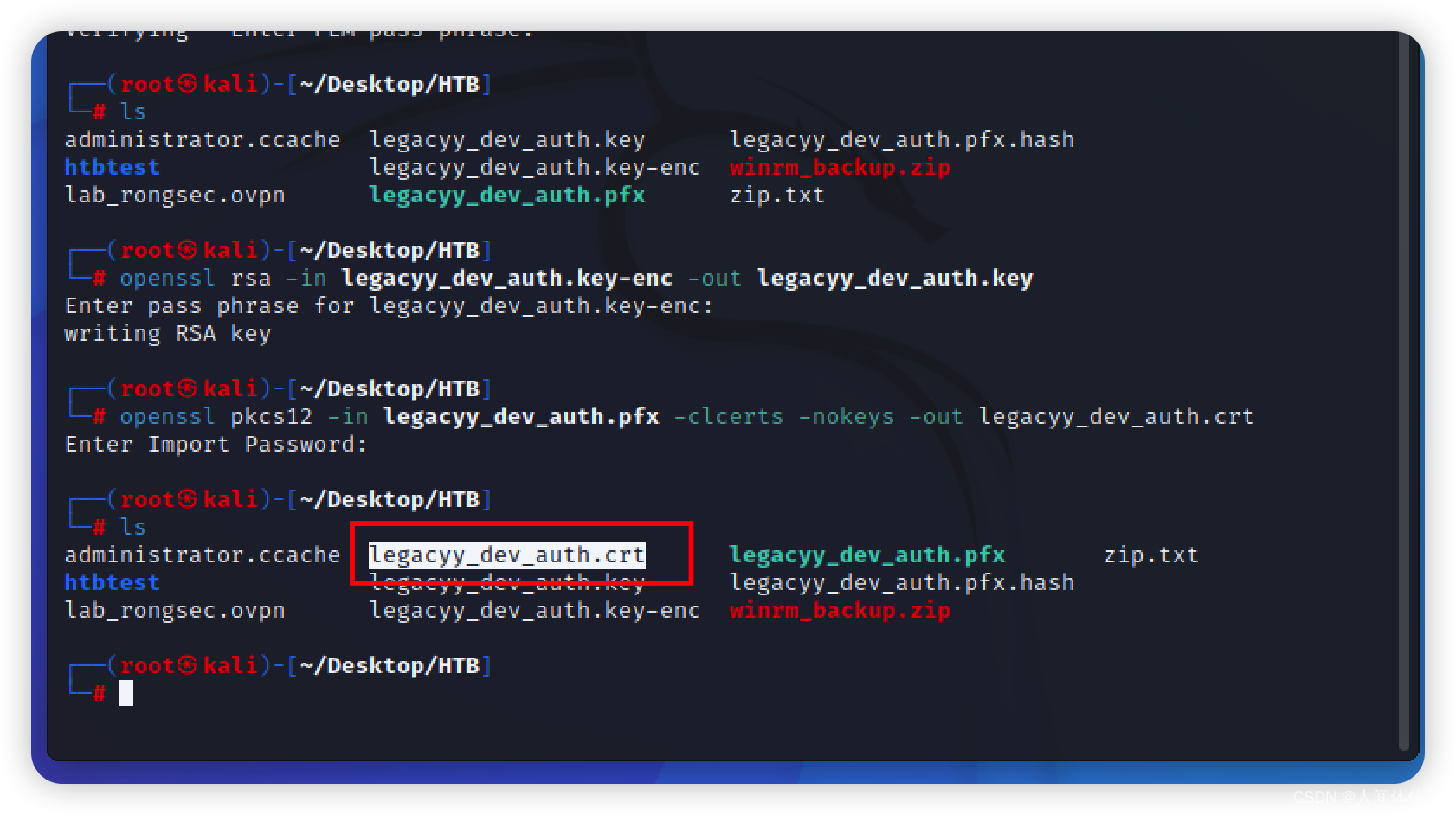Click -out legacyy_dev_auth.crt argument in pkcs12 command

tap(1081, 417)
